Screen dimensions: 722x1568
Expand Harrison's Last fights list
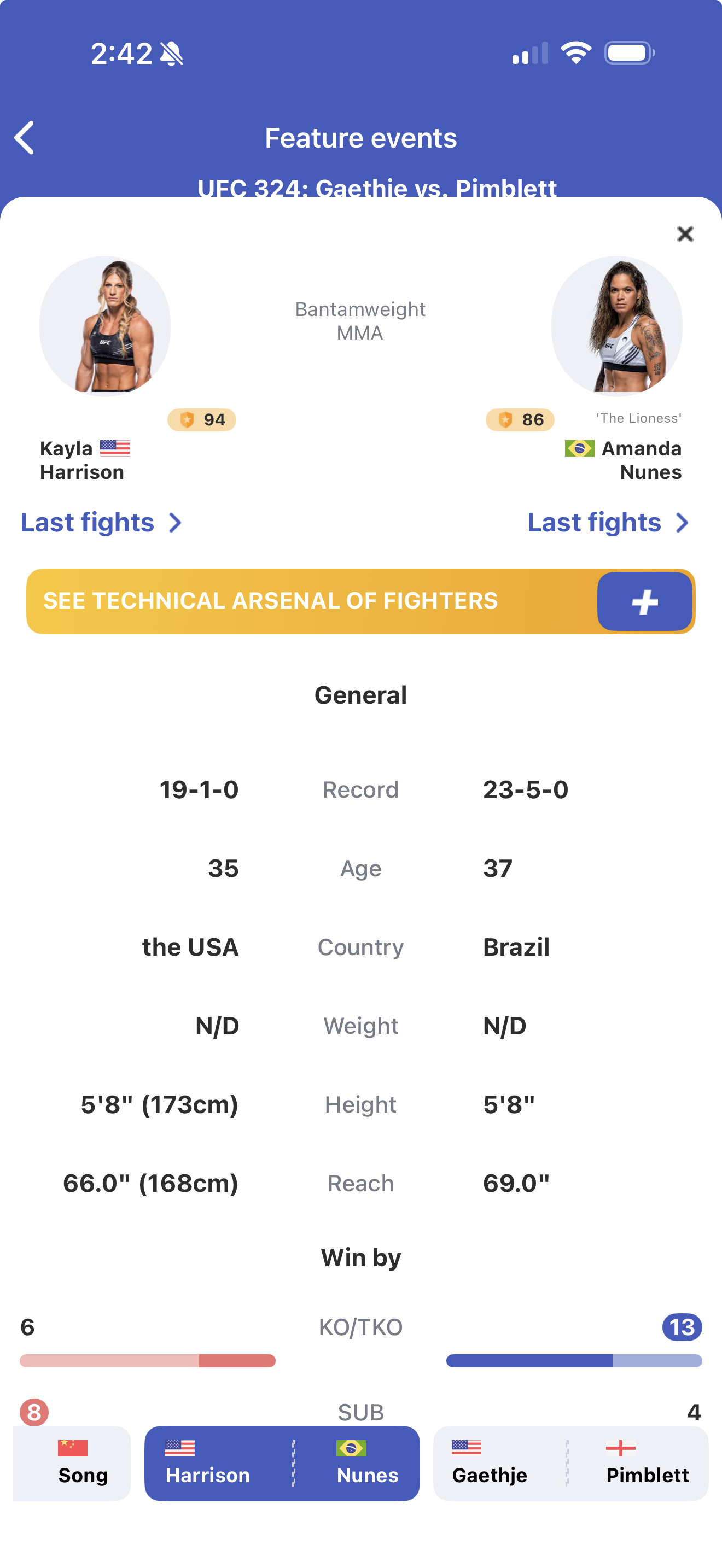[101, 522]
